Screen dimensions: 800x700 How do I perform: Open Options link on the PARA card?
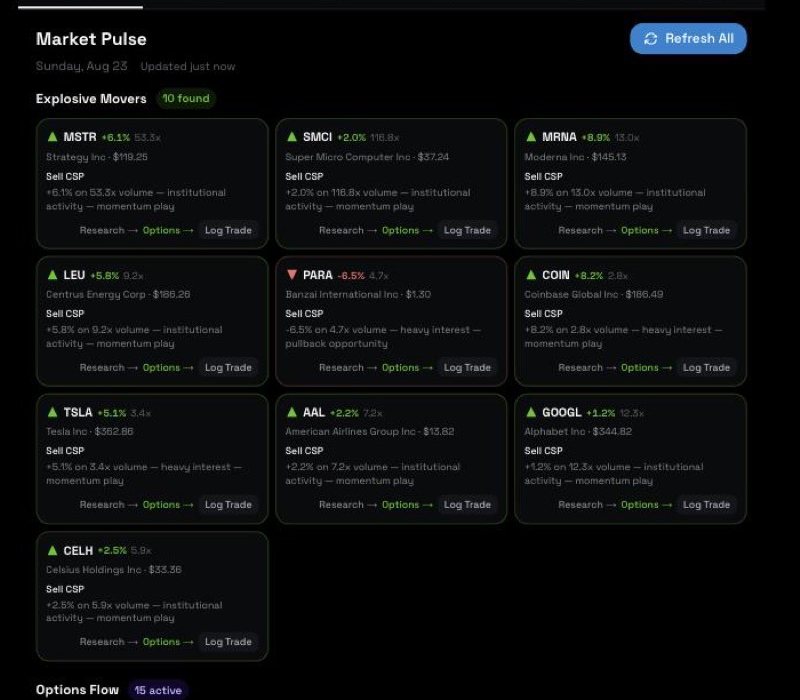tap(407, 367)
